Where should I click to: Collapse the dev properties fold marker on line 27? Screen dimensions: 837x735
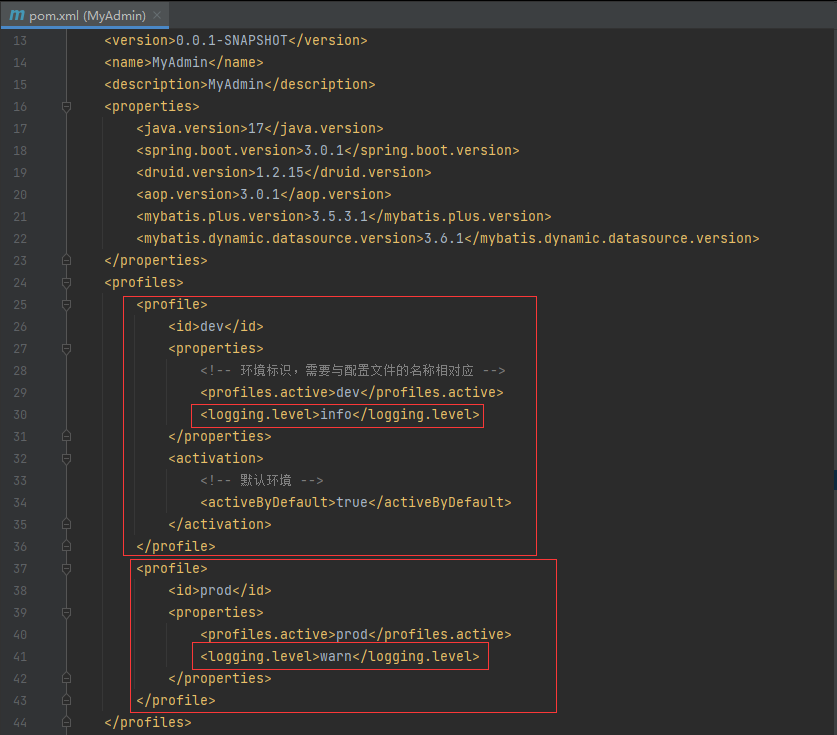pos(66,349)
